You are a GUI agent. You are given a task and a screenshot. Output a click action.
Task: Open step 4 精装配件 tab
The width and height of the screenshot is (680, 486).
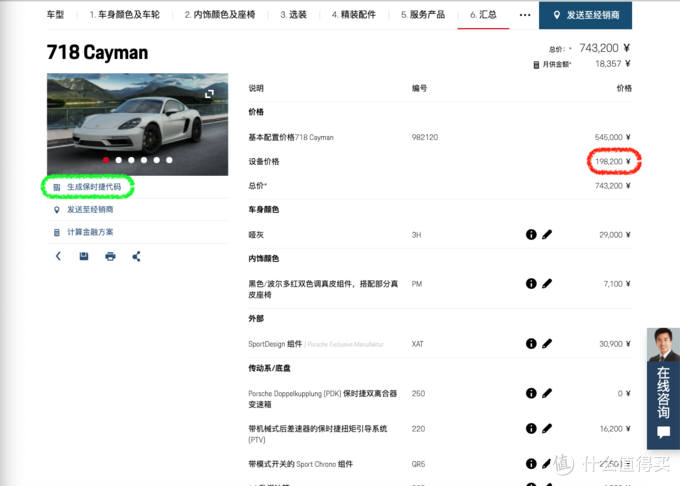coord(354,15)
